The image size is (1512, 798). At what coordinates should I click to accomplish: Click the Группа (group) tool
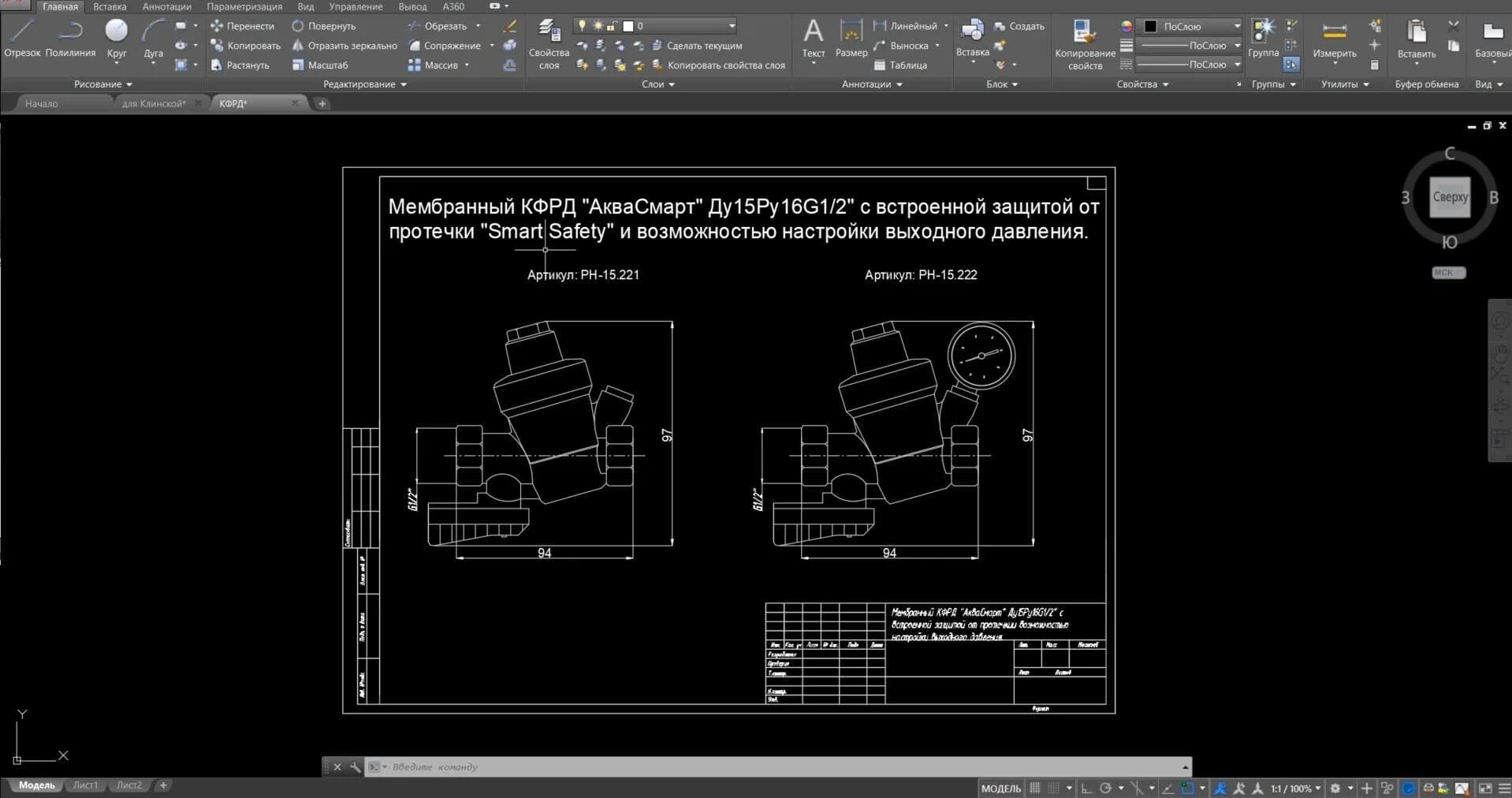[x=1264, y=38]
